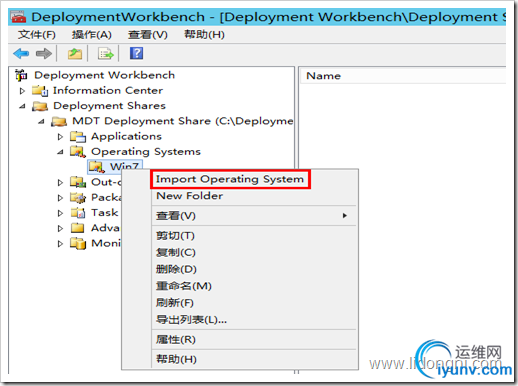The height and width of the screenshot is (386, 518).
Task: Click the Information Center folder icon
Action: pos(40,91)
